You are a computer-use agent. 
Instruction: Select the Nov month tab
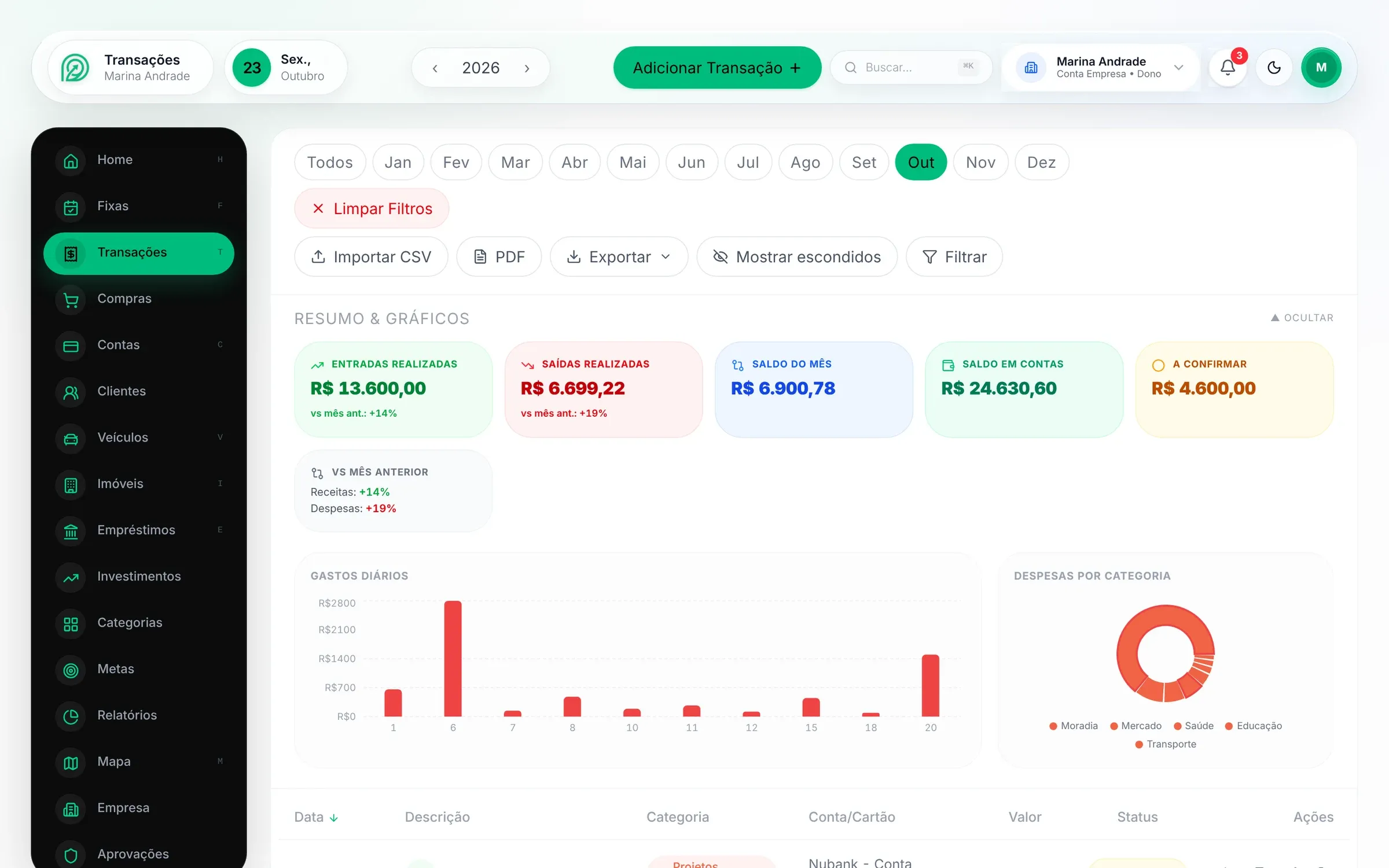pyautogui.click(x=980, y=162)
